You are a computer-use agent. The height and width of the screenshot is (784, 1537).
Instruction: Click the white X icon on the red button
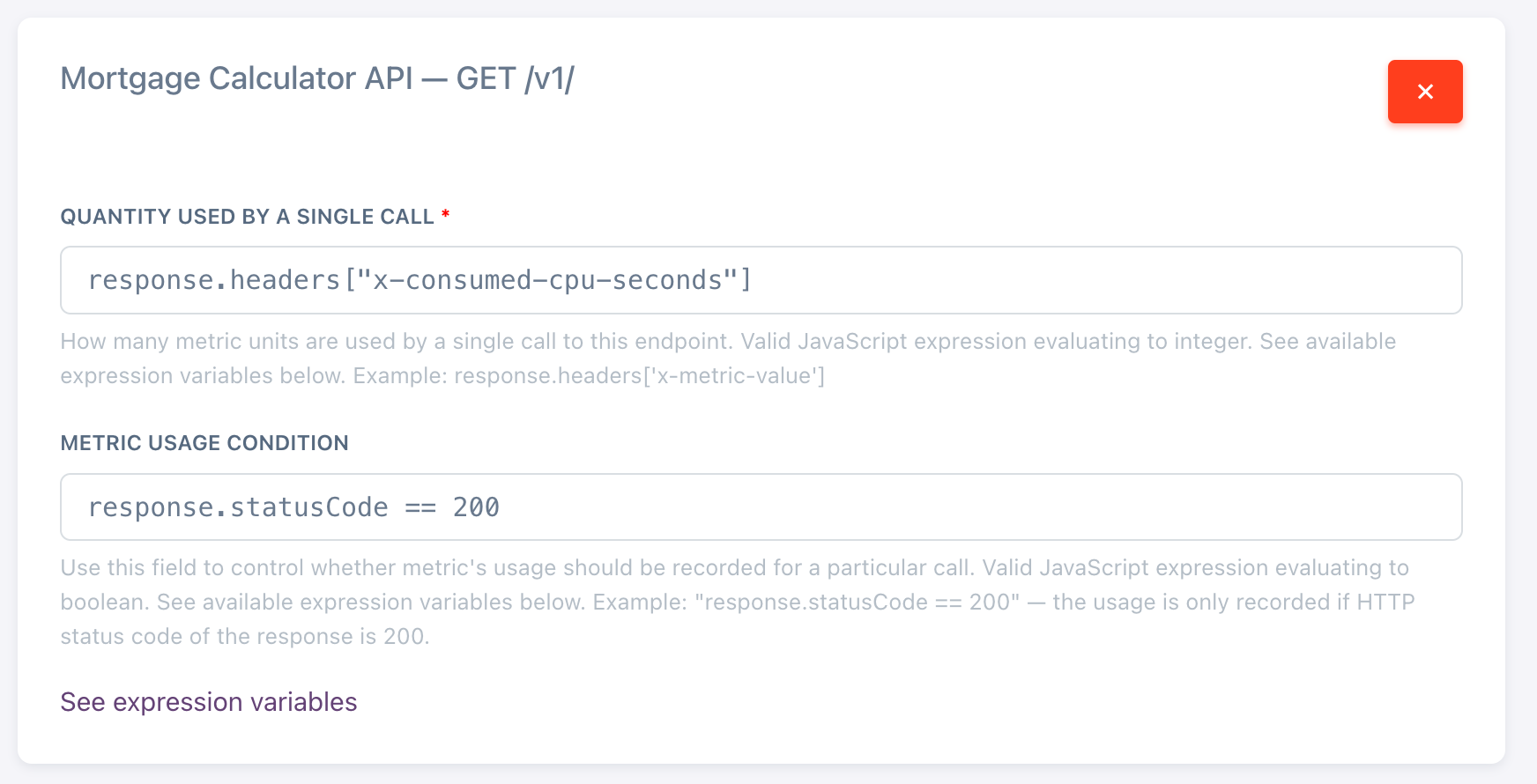(1425, 92)
